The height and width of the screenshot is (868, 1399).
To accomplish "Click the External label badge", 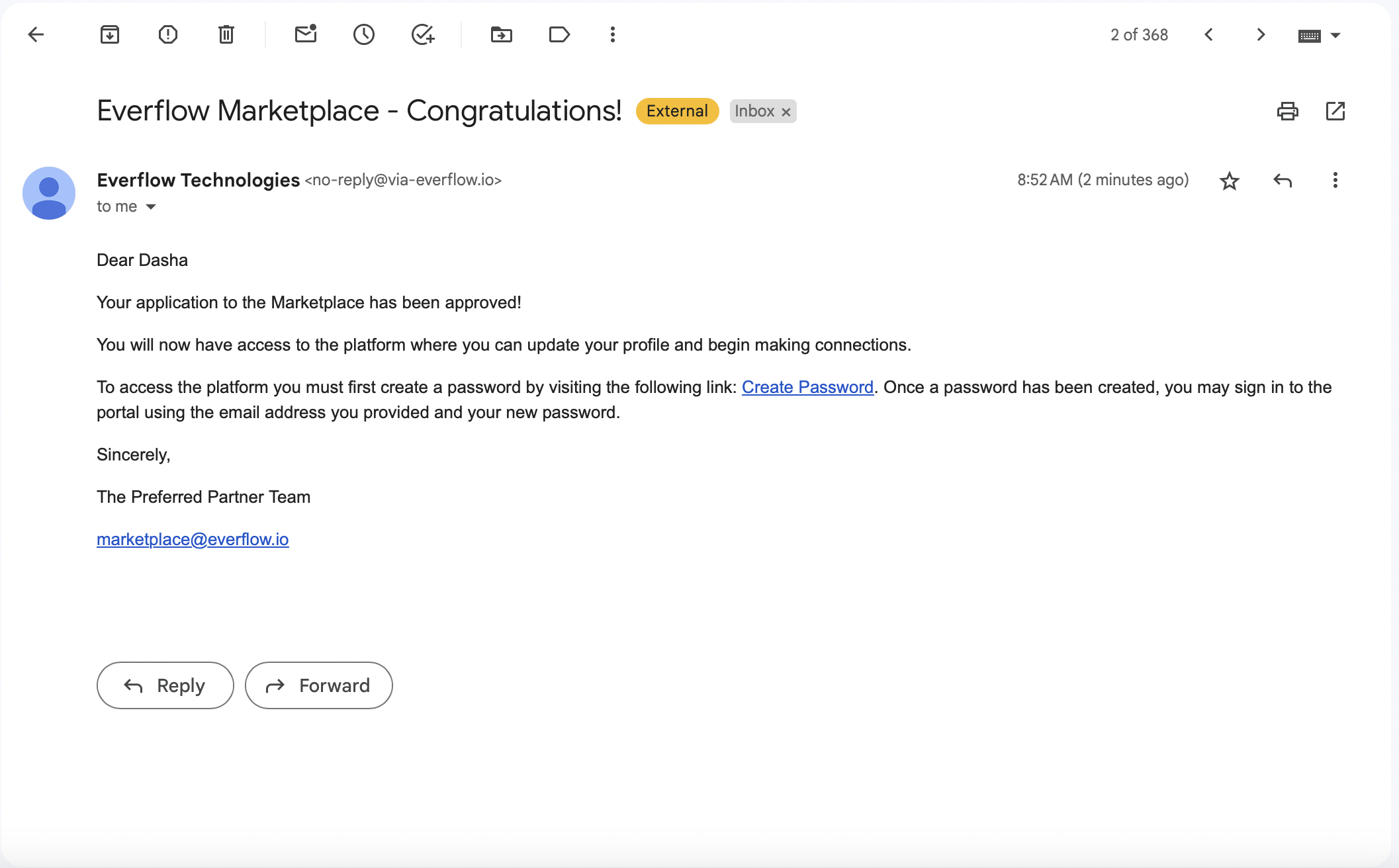I will [678, 111].
